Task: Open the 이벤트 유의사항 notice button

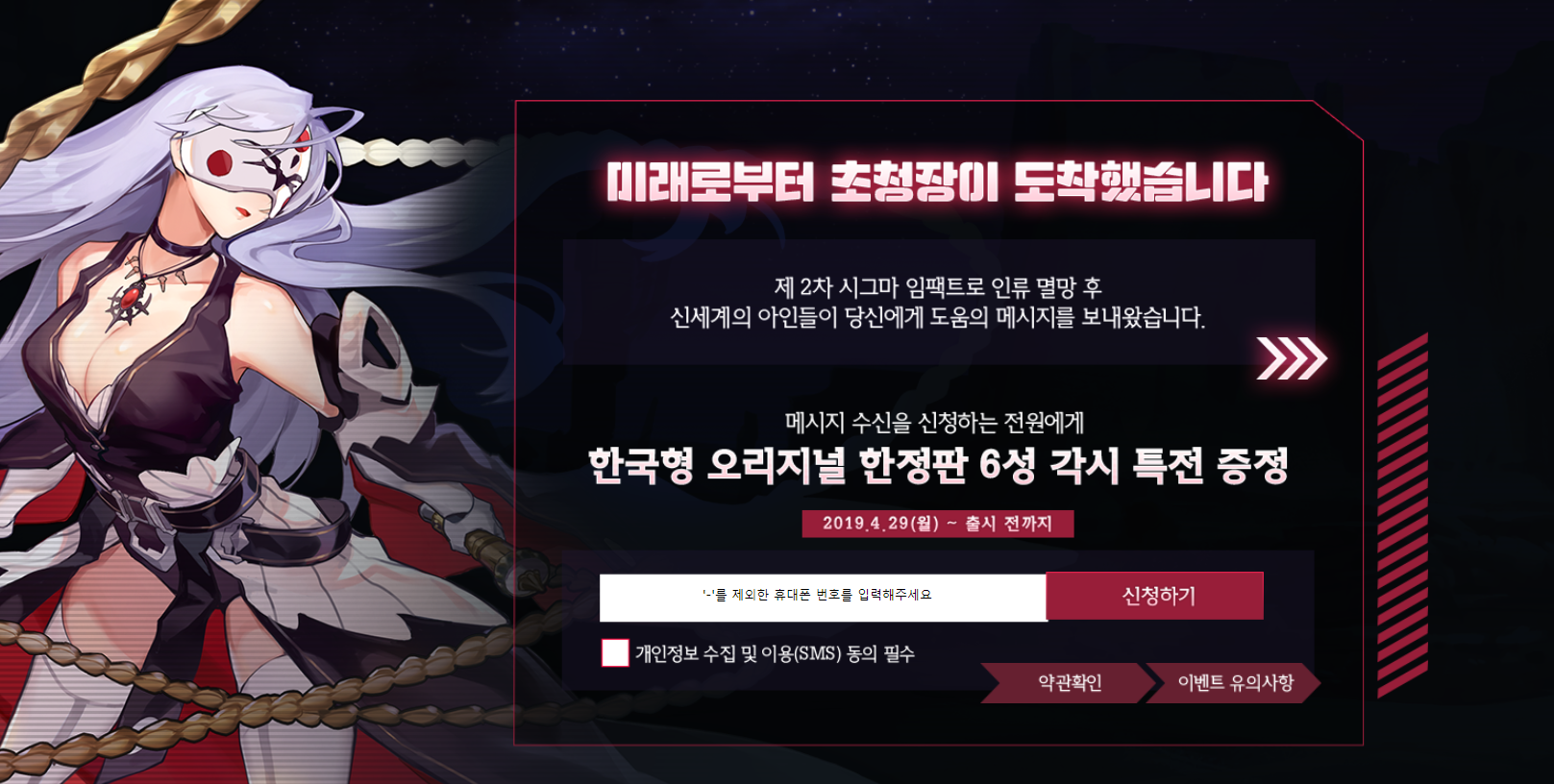Action: (x=1234, y=683)
